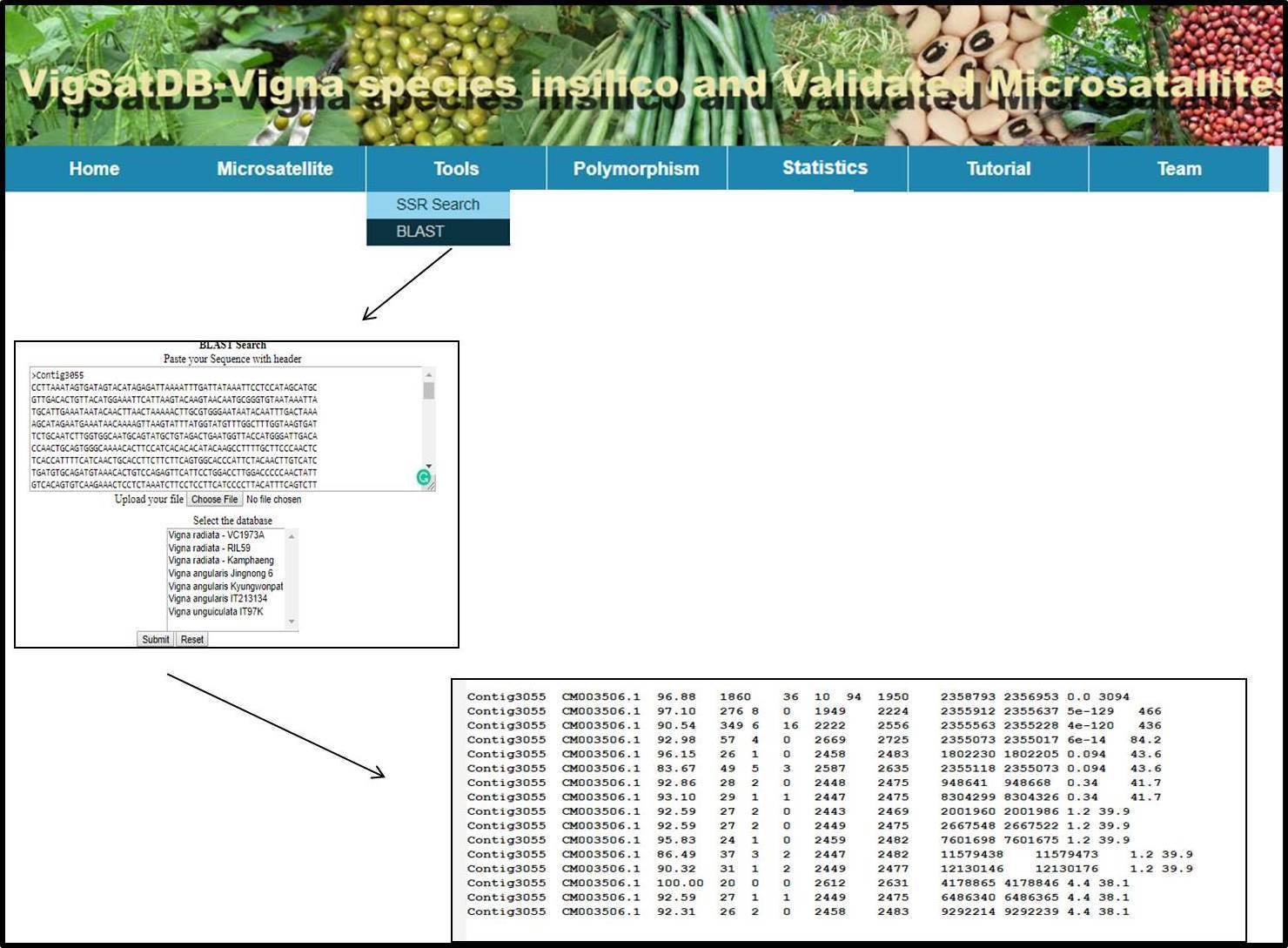Reset the BLAST search form
The image size is (1288, 948).
192,640
